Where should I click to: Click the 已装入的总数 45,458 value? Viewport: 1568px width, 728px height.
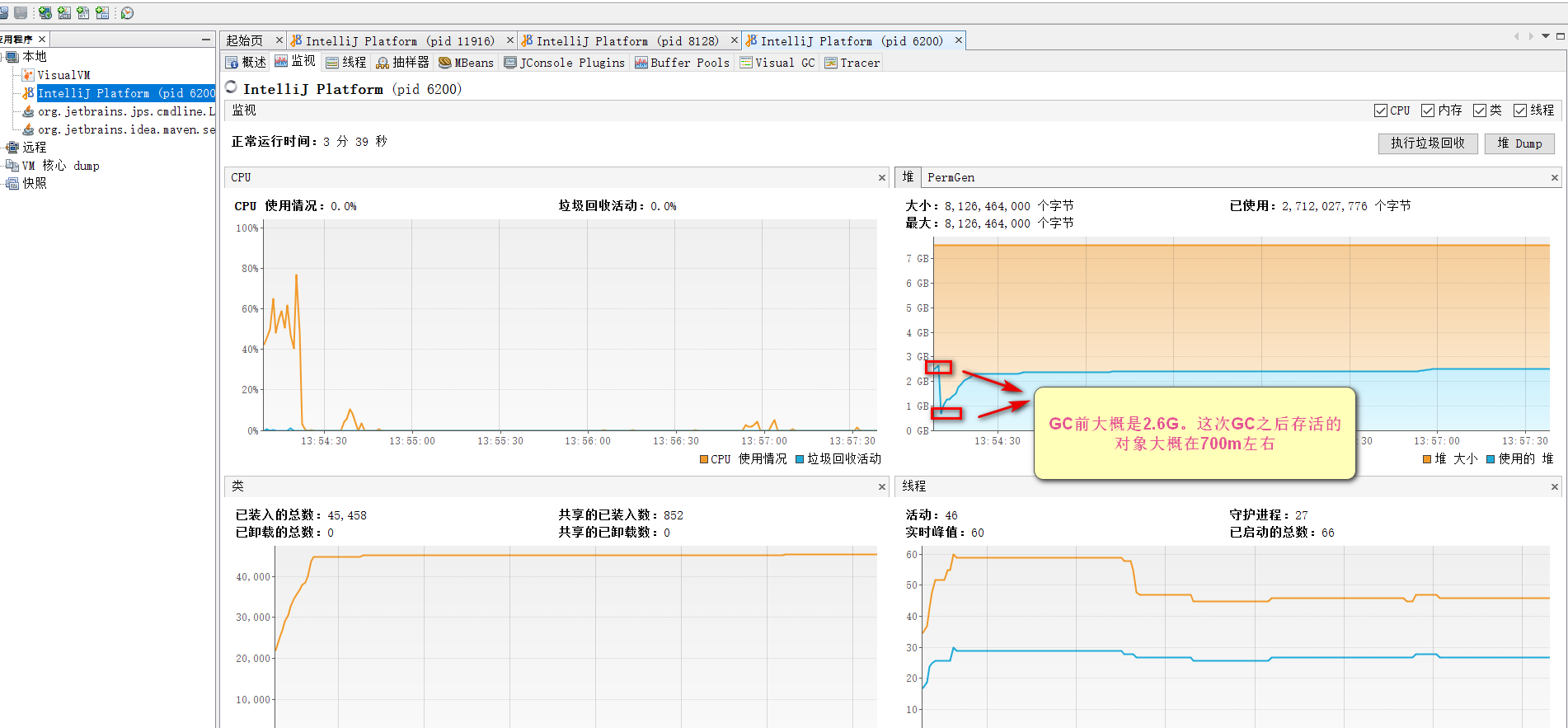click(x=347, y=515)
